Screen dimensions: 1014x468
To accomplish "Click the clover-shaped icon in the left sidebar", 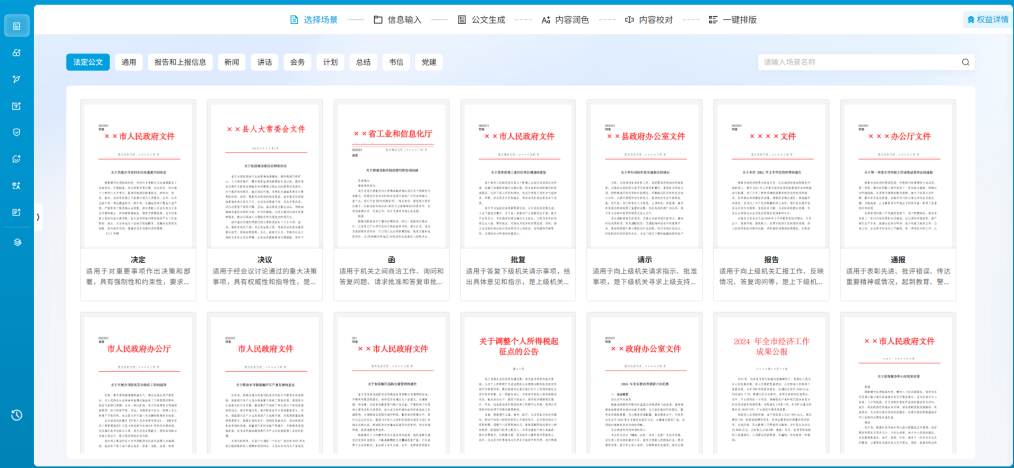I will 17,52.
